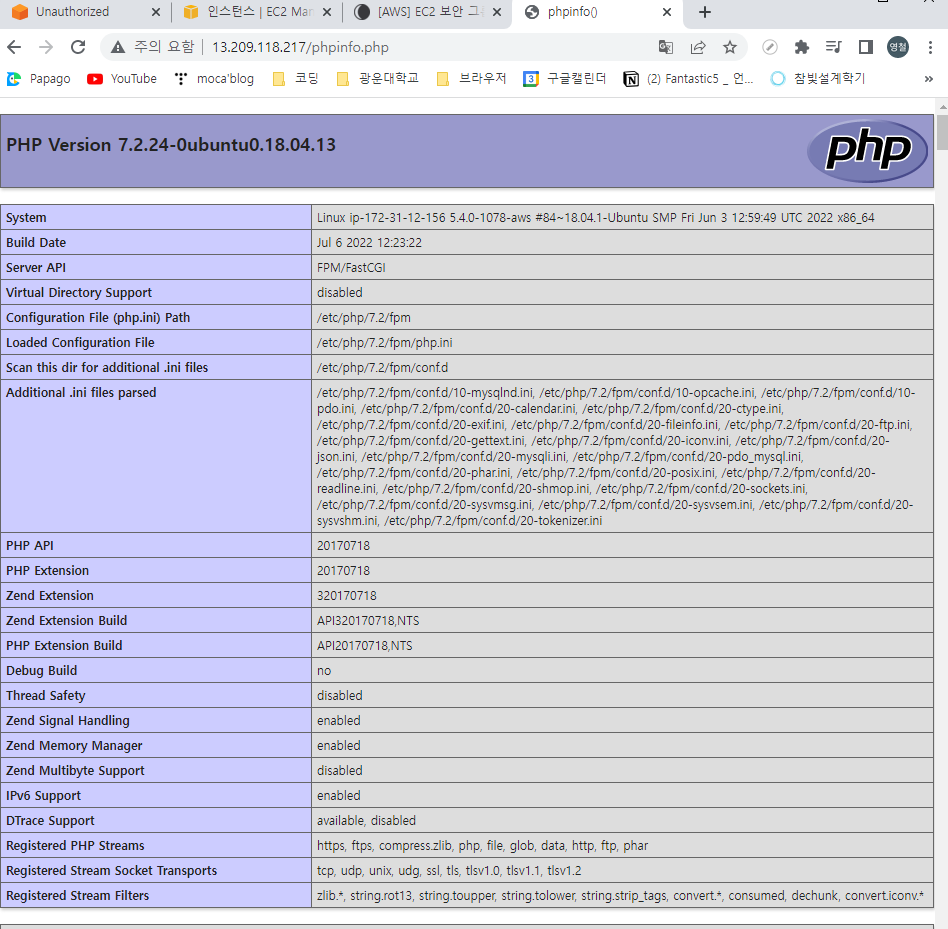This screenshot has width=948, height=929.
Task: Click the DTrace Support value available, disabled
Action: (x=366, y=821)
